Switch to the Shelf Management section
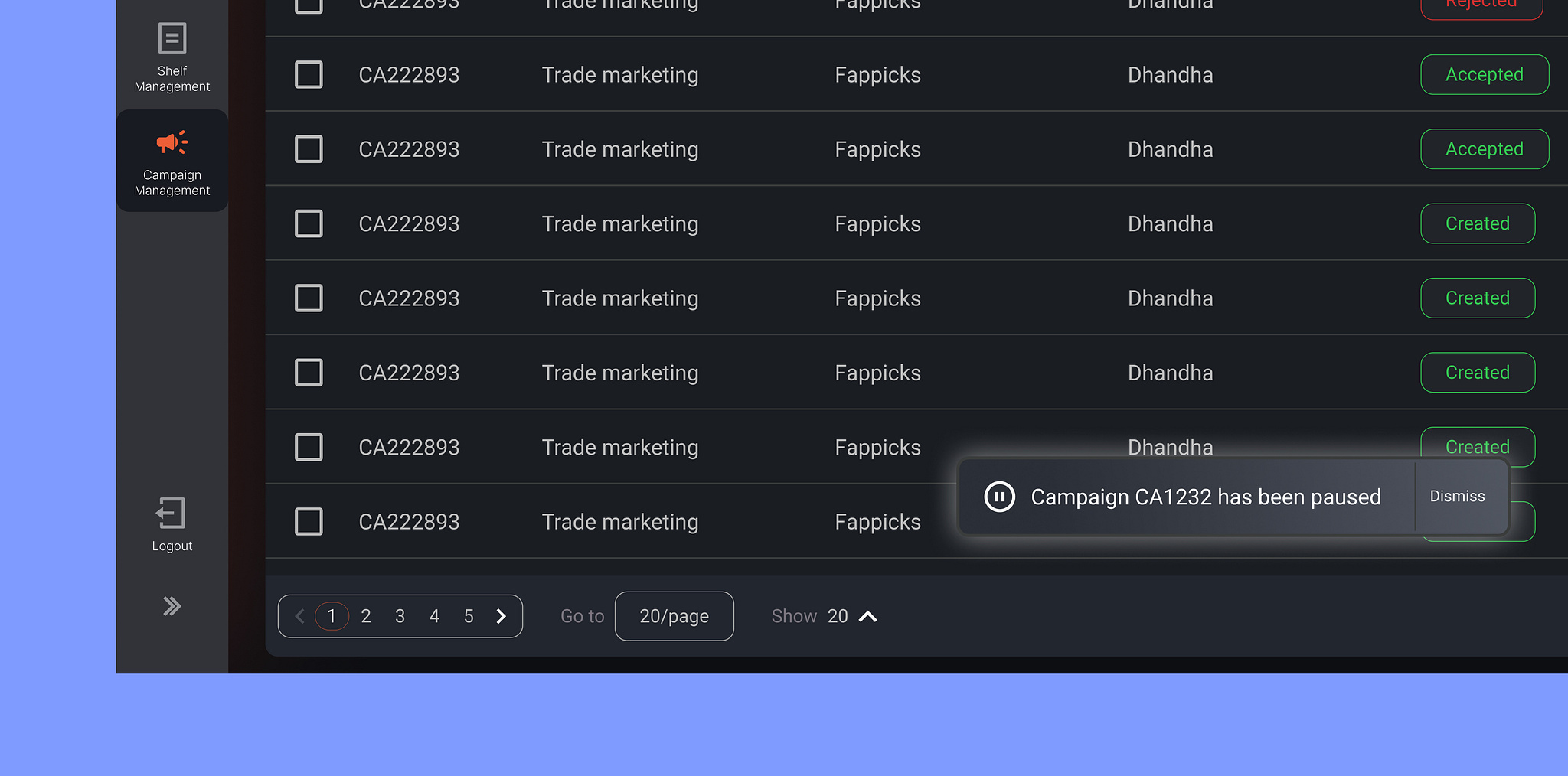The height and width of the screenshot is (776, 1568). [171, 78]
